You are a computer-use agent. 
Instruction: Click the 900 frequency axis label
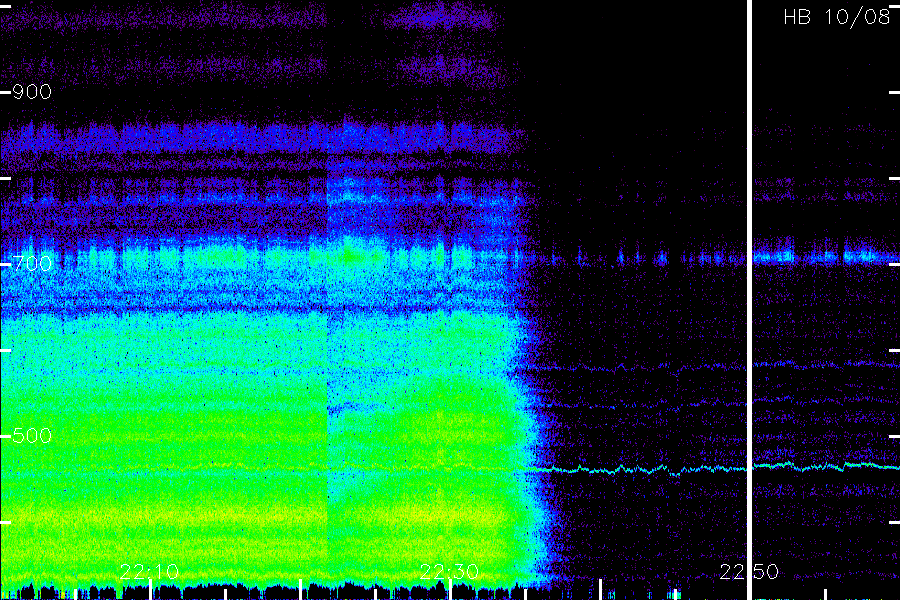coord(32,92)
